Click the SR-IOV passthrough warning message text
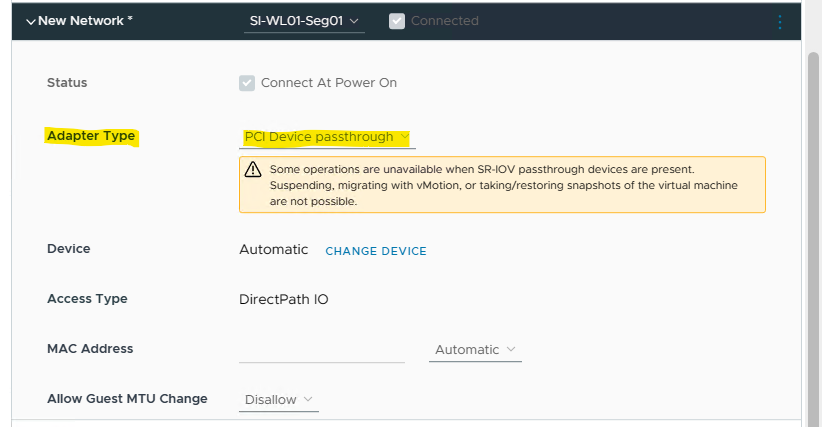 pyautogui.click(x=504, y=185)
